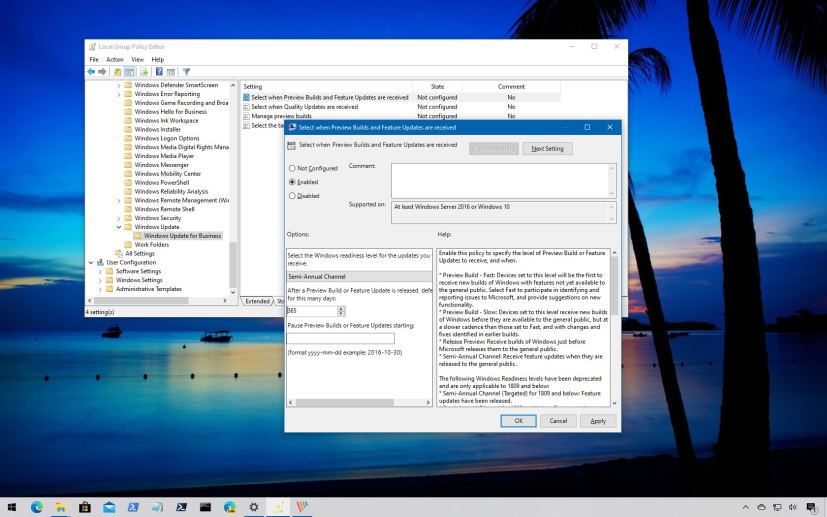Open the Help menu
This screenshot has height=517, width=827.
pyautogui.click(x=157, y=60)
